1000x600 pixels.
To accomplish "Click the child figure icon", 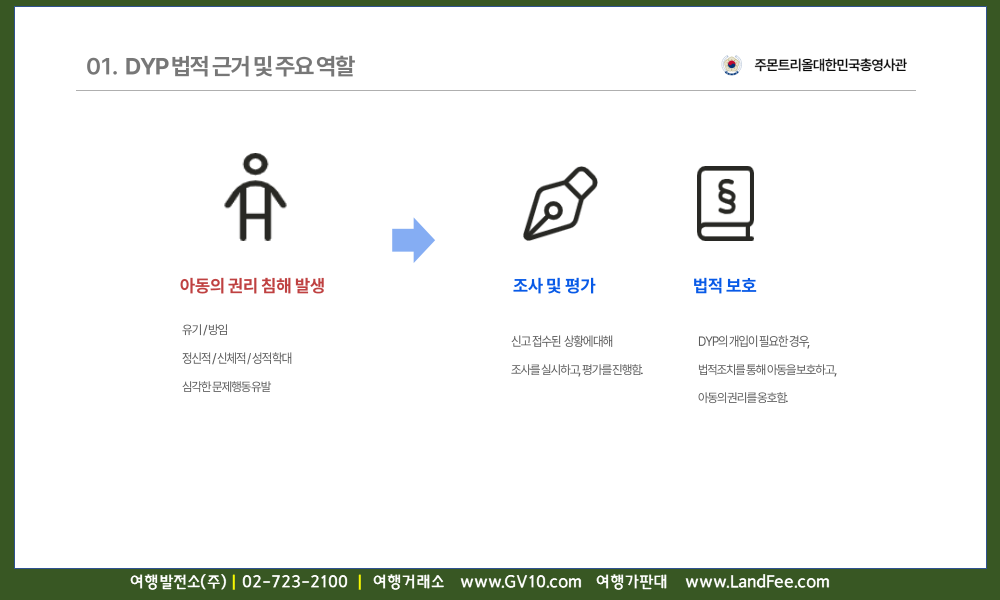I will pyautogui.click(x=255, y=197).
